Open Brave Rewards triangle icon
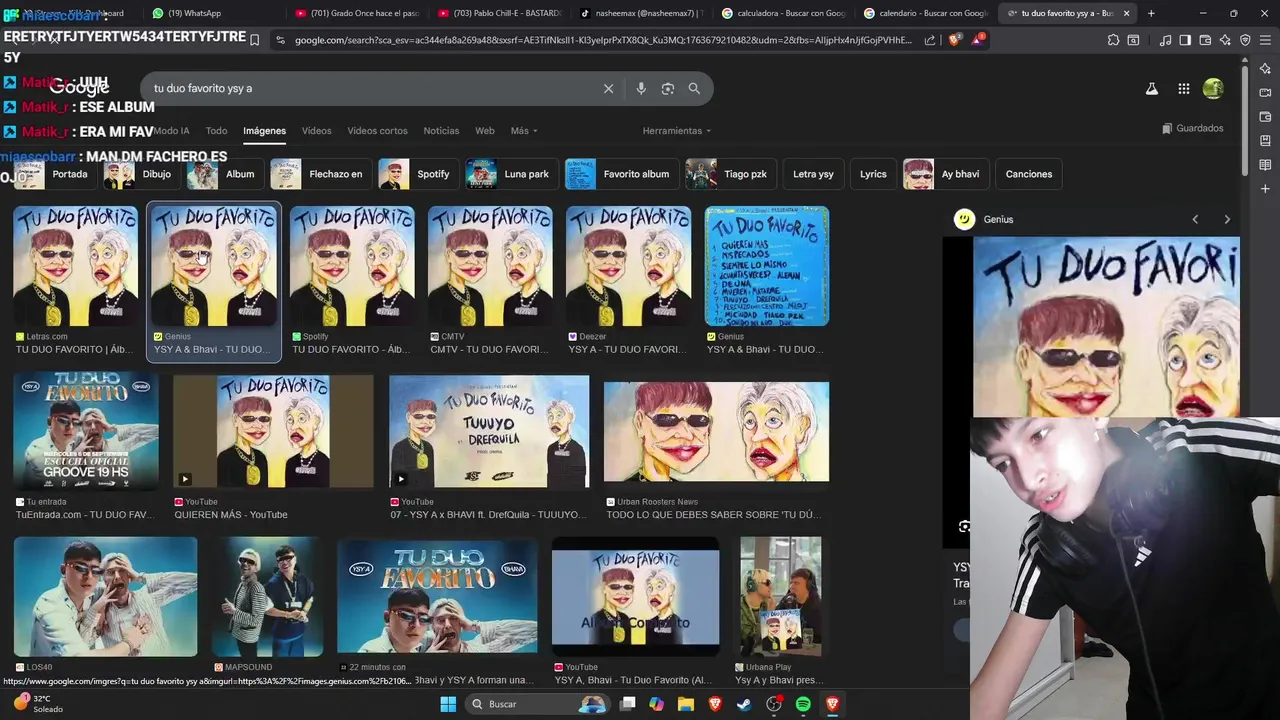 [x=977, y=40]
